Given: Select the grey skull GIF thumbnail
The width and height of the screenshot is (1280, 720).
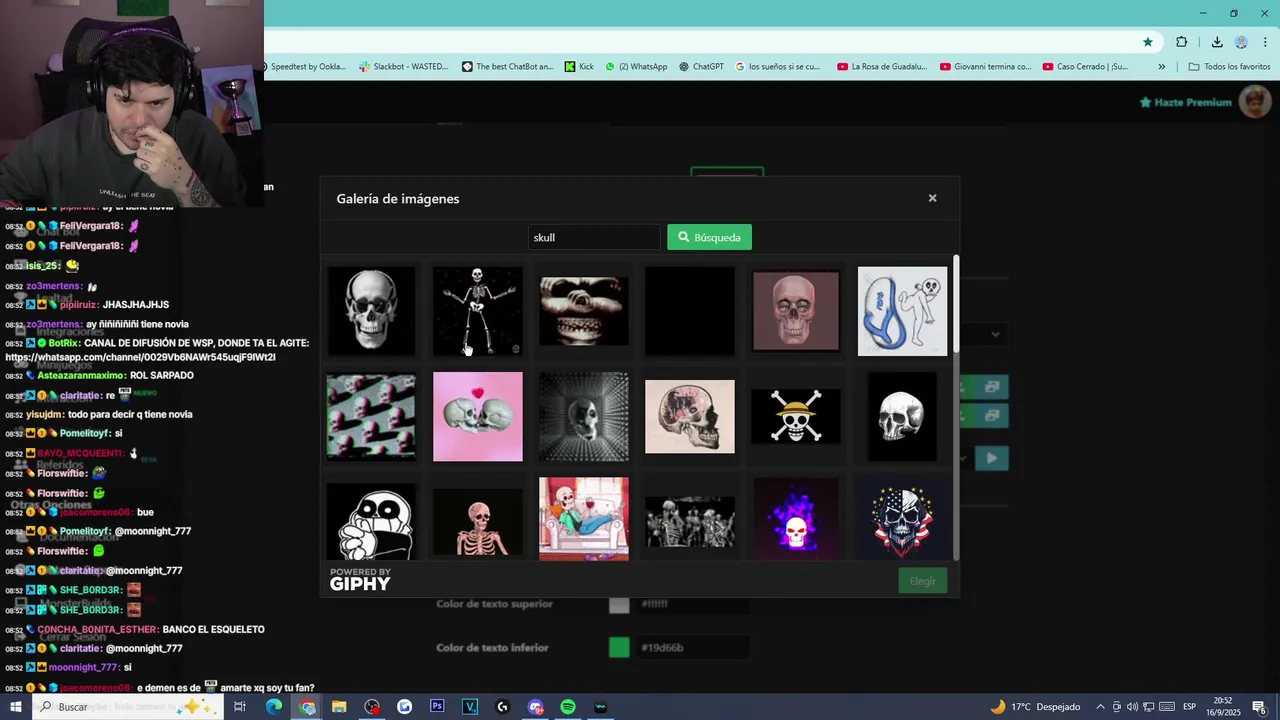Looking at the screenshot, I should click(x=371, y=311).
